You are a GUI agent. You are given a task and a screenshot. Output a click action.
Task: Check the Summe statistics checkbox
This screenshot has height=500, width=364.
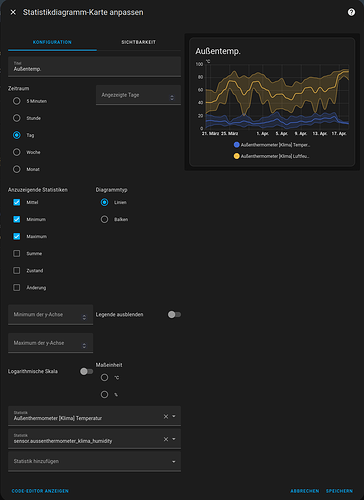point(17,253)
